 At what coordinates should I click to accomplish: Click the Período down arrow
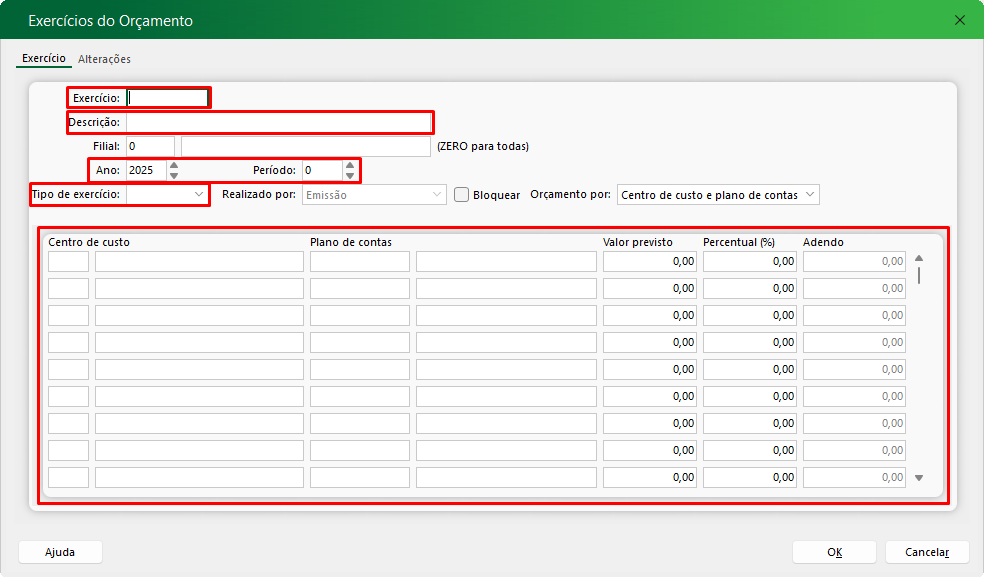coord(349,175)
